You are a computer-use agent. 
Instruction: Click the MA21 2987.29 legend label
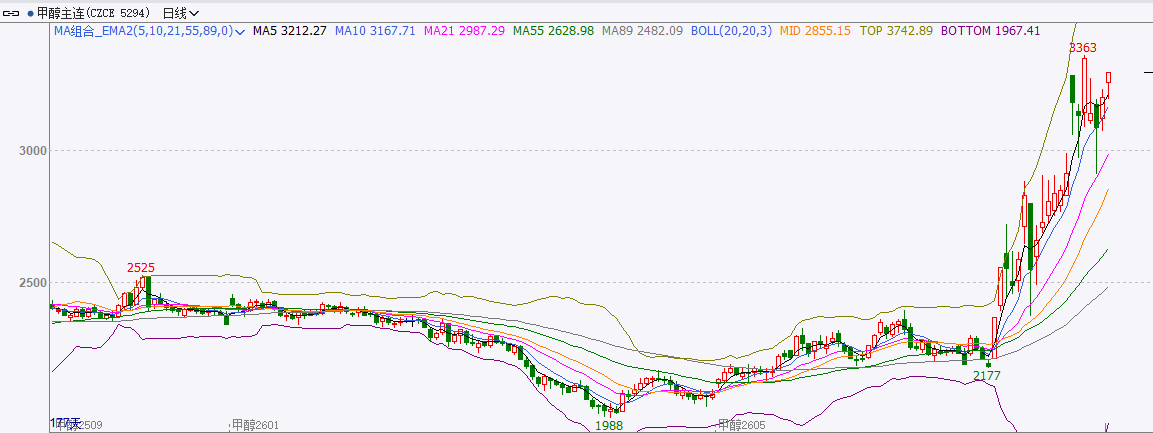(464, 31)
